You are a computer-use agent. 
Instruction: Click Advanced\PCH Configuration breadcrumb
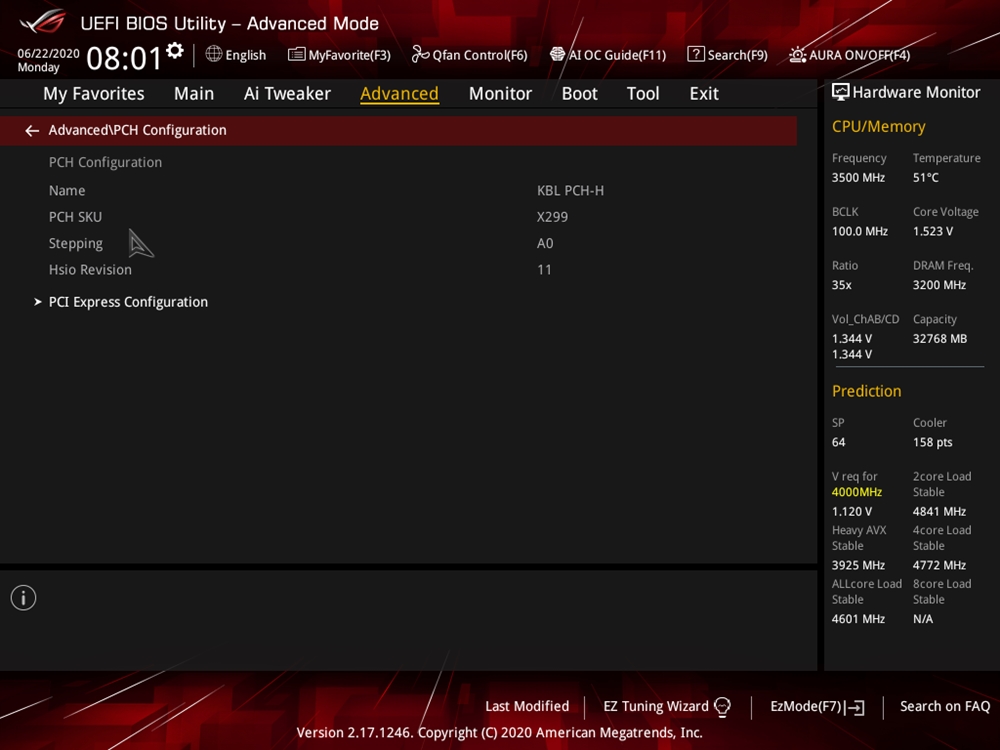click(x=137, y=130)
